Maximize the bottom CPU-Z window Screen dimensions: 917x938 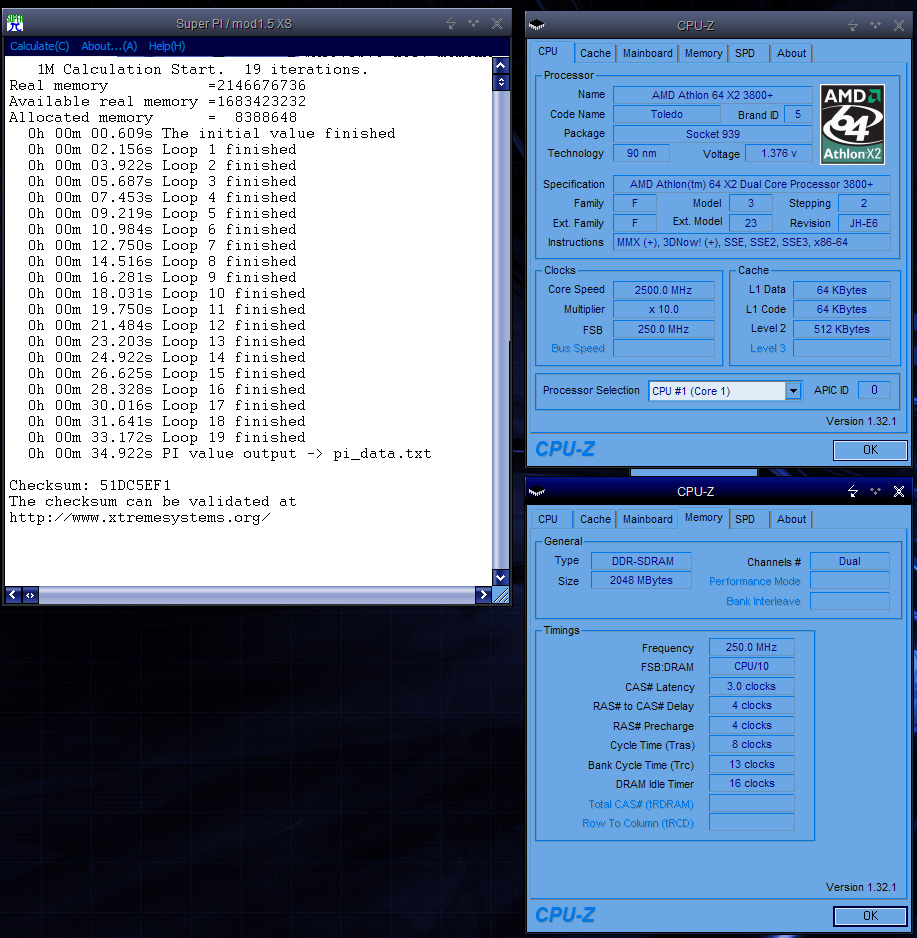pos(876,491)
